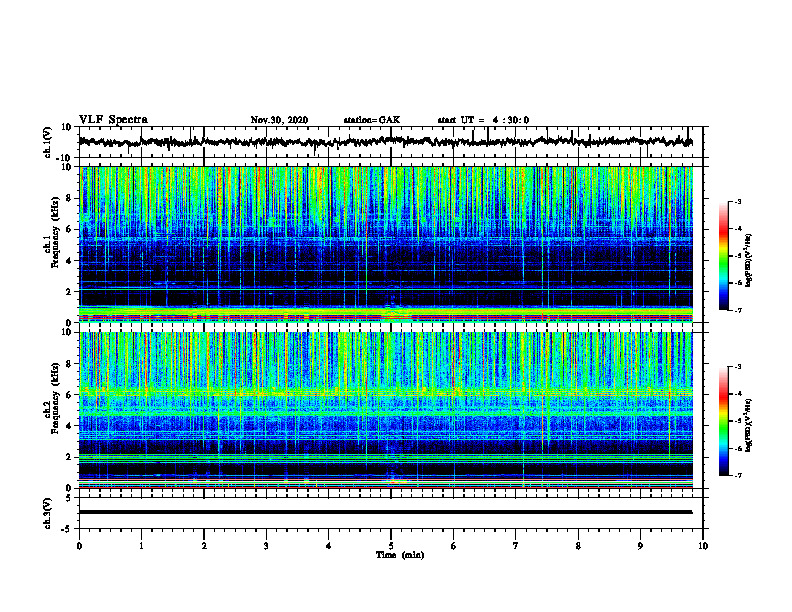792x612 pixels.
Task: Click the ch.1 voltage waveform trace
Action: (x=385, y=142)
